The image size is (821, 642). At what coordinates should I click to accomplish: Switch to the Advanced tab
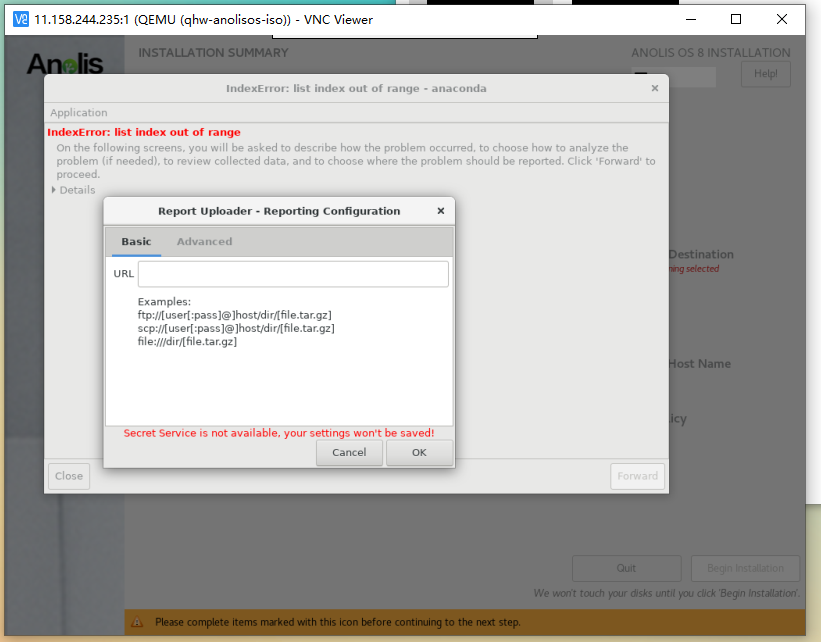[x=204, y=241]
